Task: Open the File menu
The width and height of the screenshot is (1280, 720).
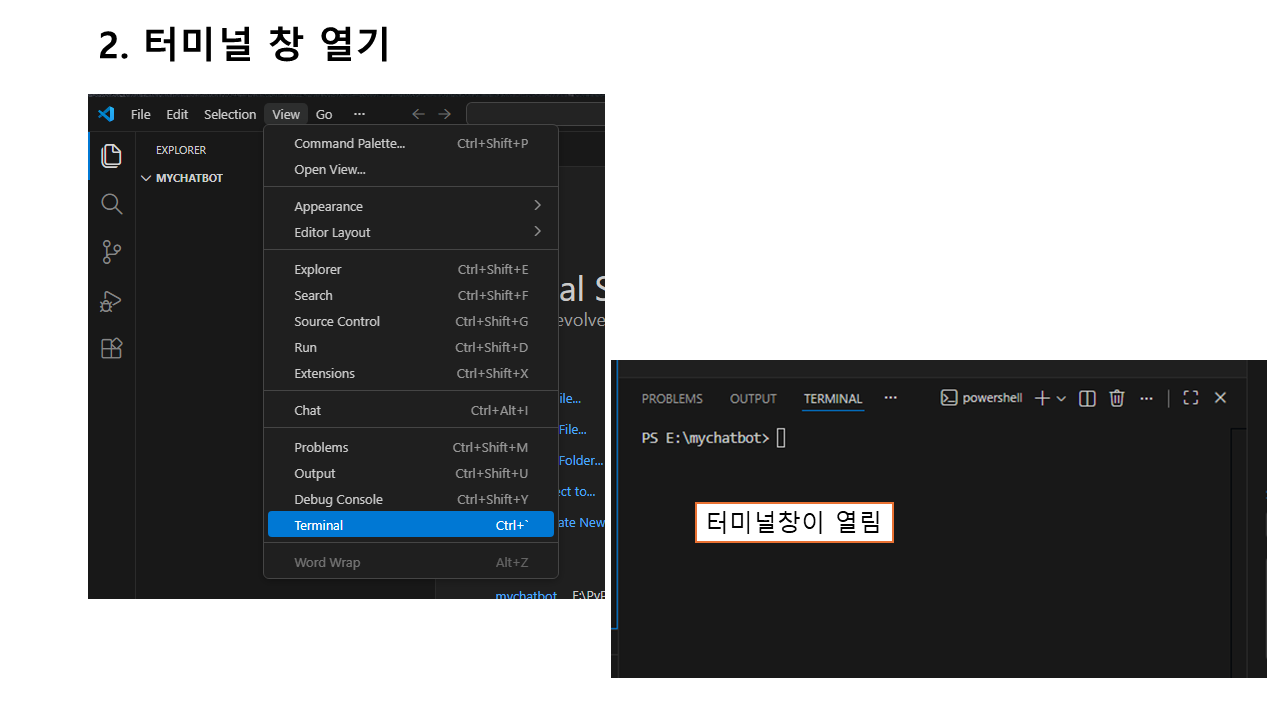Action: [141, 114]
